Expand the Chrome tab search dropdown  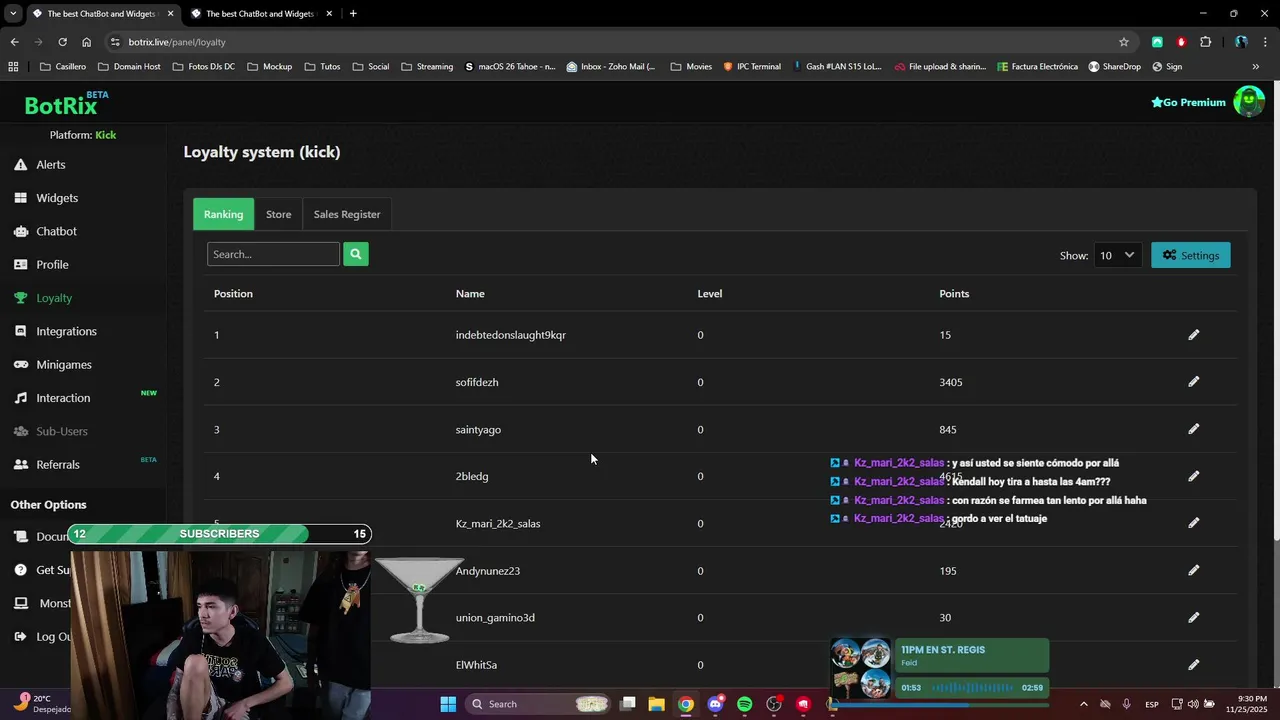tap(13, 13)
